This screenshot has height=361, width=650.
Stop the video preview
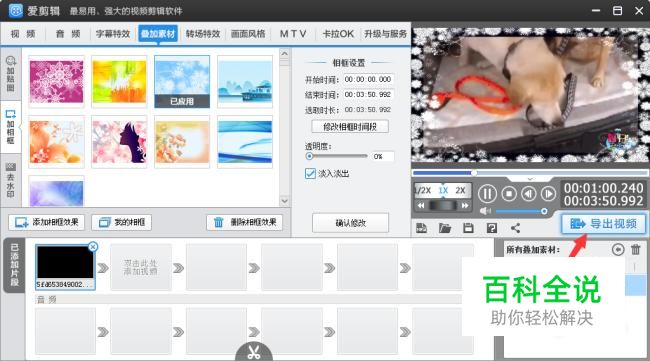(x=509, y=194)
